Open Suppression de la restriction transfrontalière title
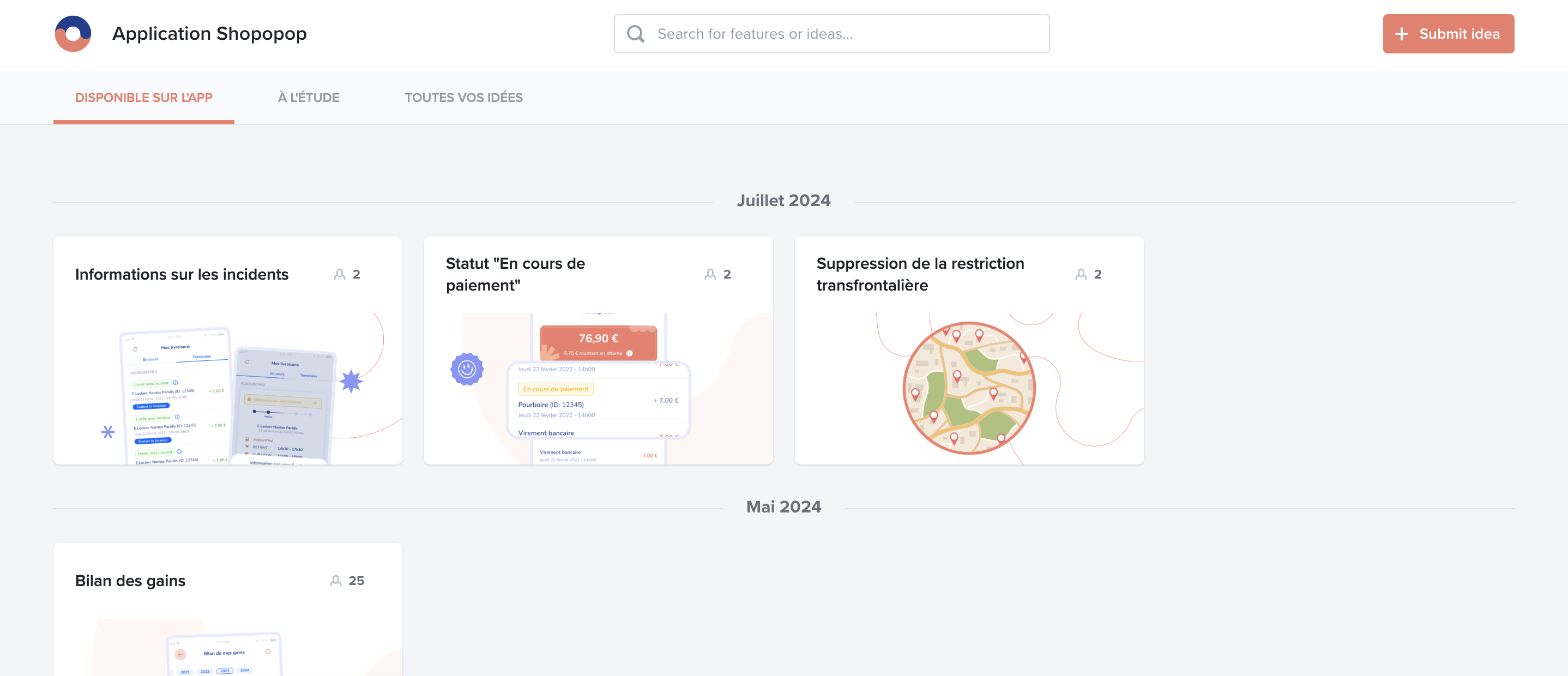This screenshot has width=1568, height=676. 920,274
